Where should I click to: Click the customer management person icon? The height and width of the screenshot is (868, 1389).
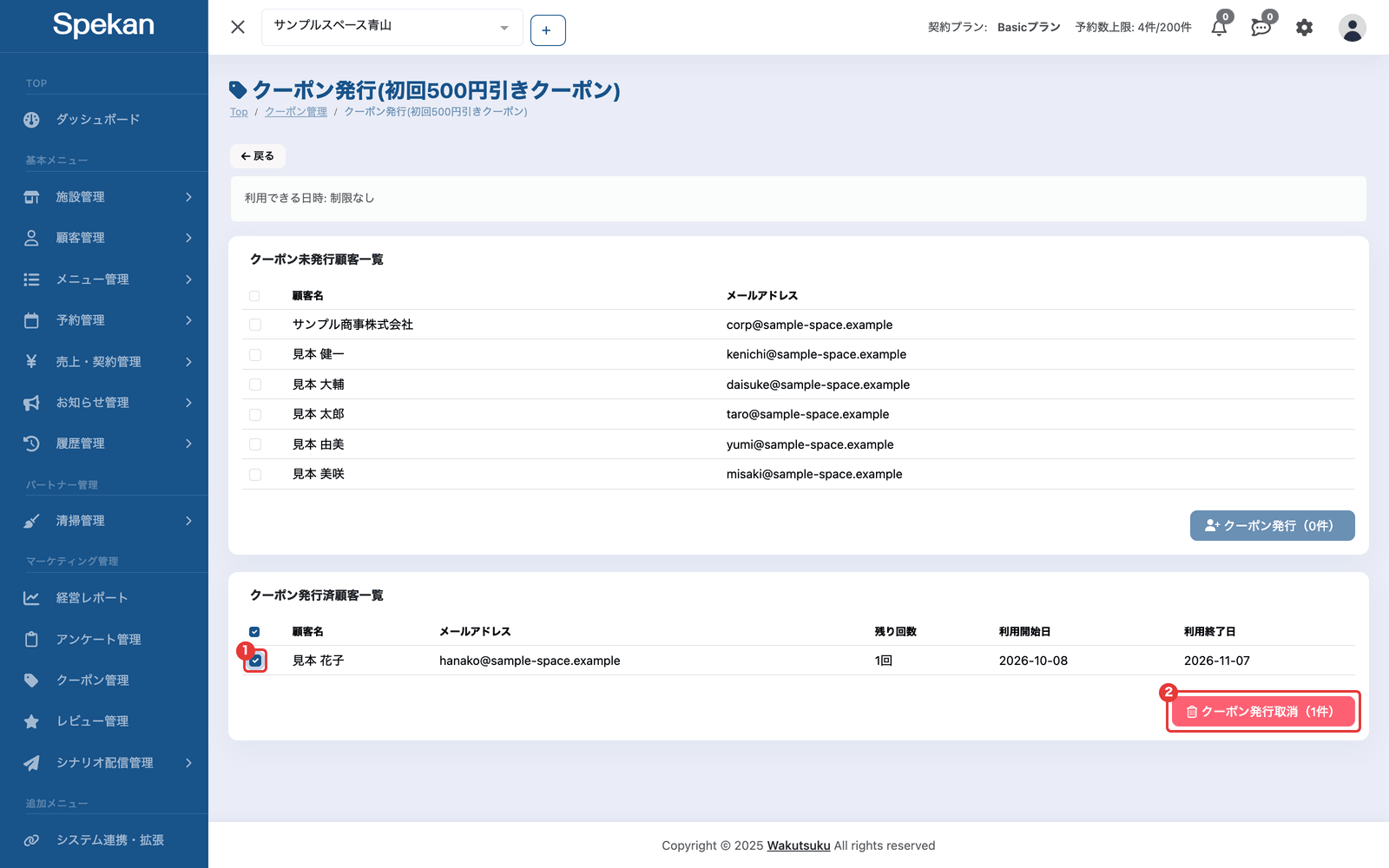click(x=31, y=238)
